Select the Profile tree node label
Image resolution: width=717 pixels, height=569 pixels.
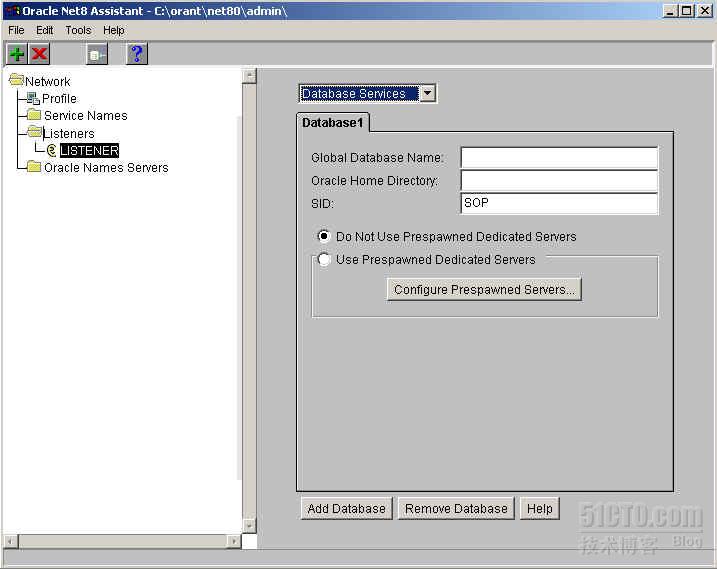pyautogui.click(x=59, y=98)
